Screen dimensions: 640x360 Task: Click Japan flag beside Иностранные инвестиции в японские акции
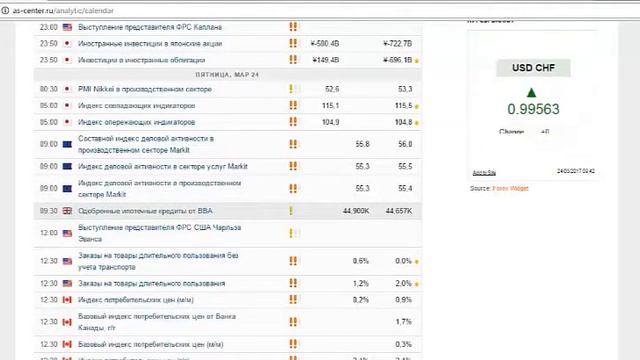coord(67,44)
